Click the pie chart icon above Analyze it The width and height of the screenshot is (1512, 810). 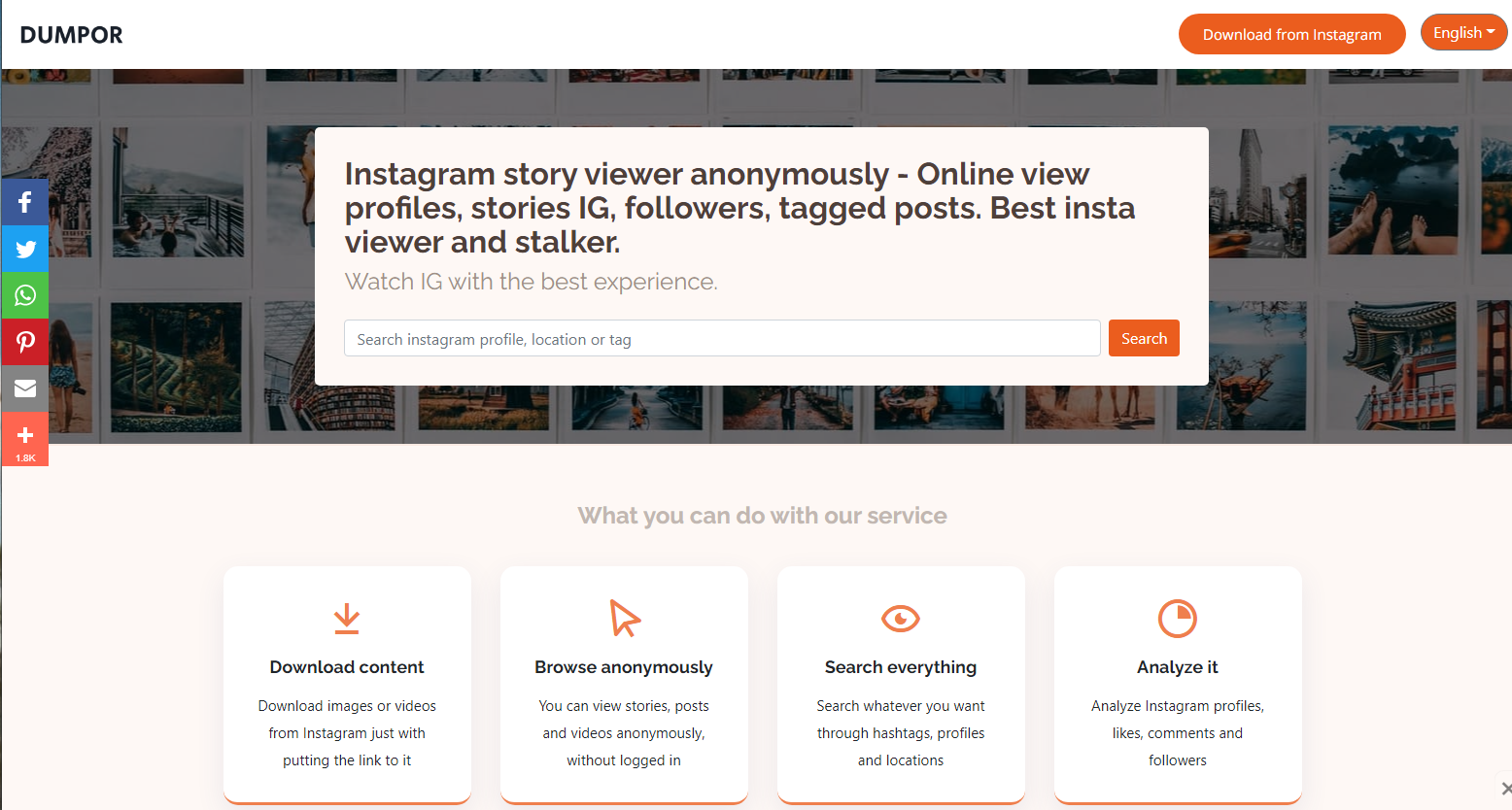pos(1178,619)
